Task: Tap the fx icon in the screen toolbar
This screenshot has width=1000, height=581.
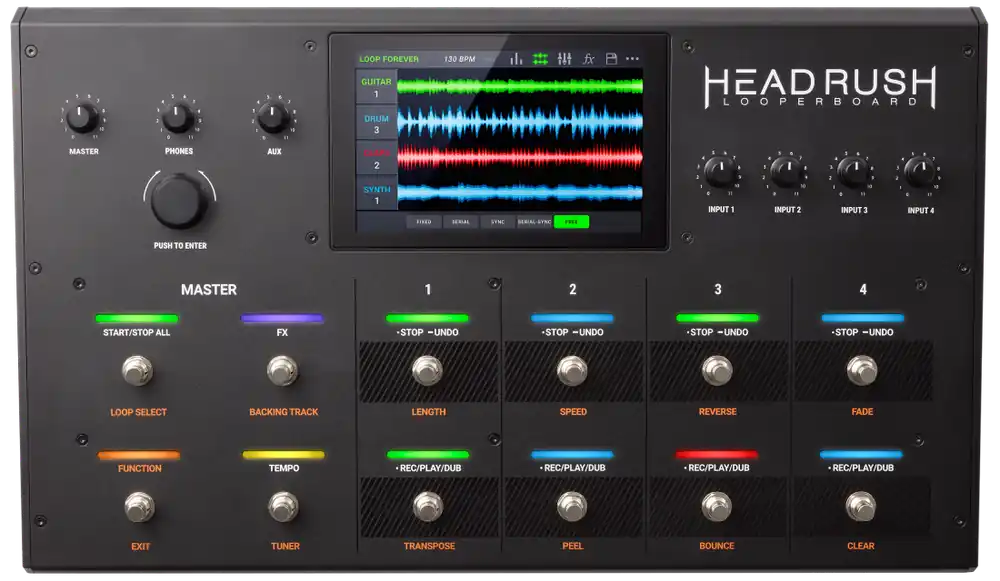Action: click(588, 59)
